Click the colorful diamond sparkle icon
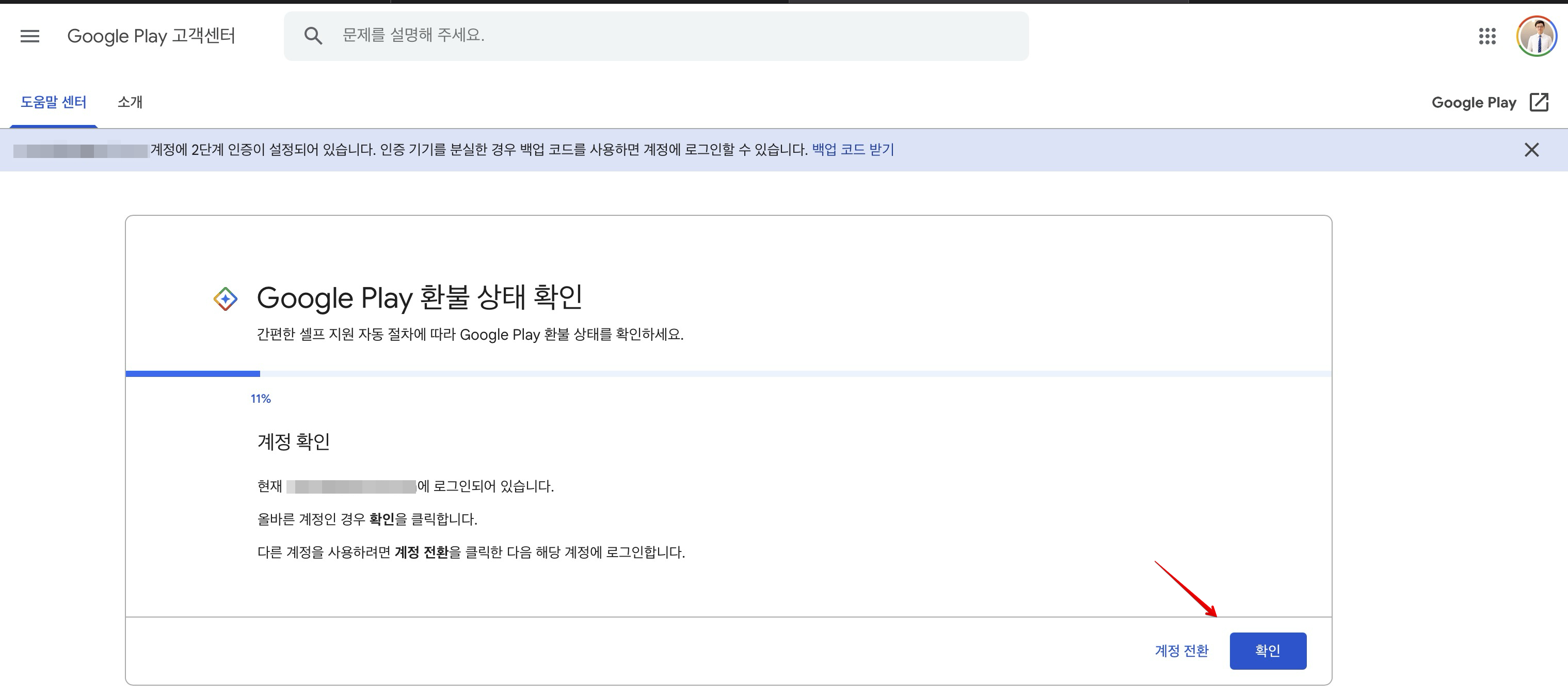The image size is (1568, 695). [225, 299]
